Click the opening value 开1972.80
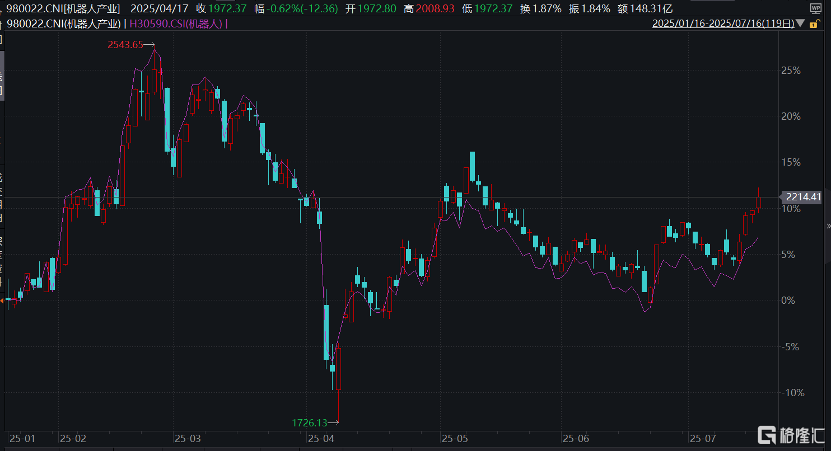The height and width of the screenshot is (452, 832). coord(371,8)
